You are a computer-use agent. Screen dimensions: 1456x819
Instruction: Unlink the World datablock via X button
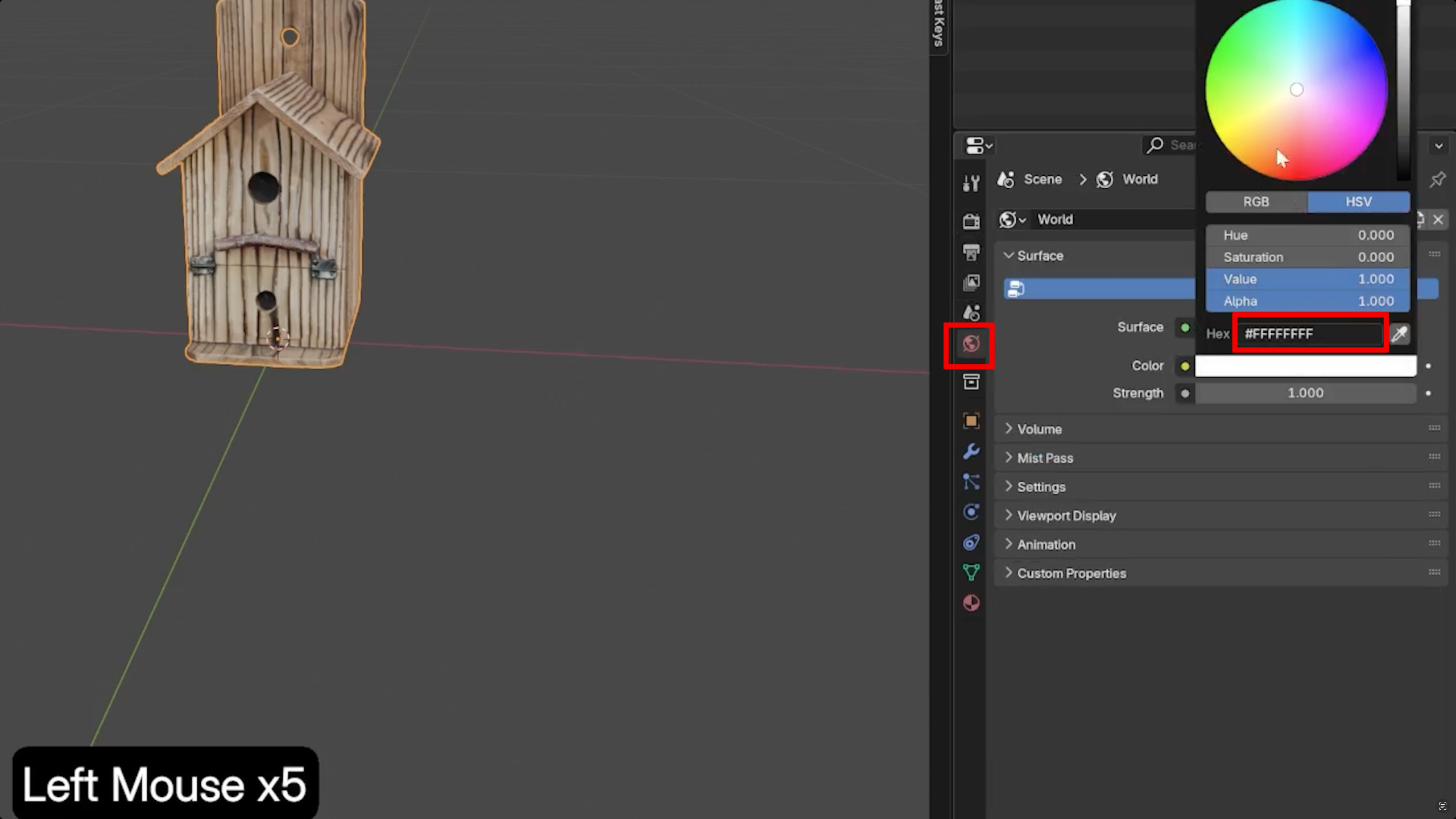(1438, 220)
